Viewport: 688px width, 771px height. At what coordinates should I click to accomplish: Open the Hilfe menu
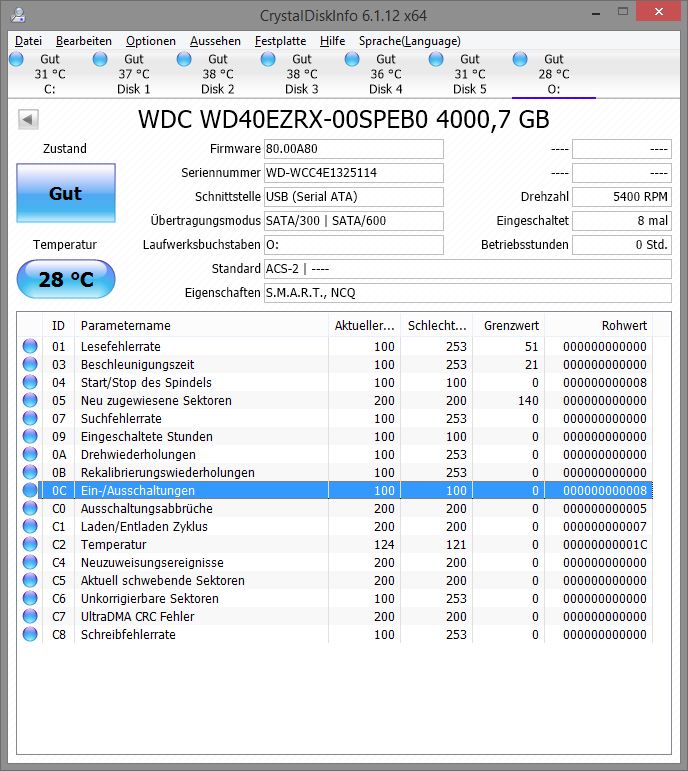(332, 41)
